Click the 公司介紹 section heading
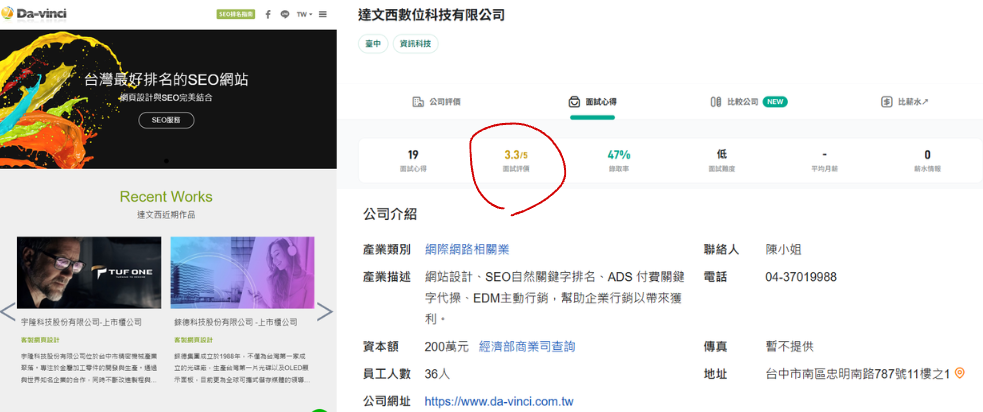Viewport: 983px width, 412px height. [390, 214]
